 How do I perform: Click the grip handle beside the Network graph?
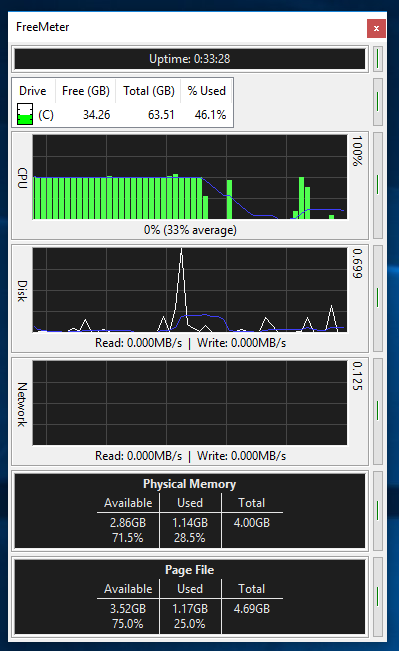pyautogui.click(x=377, y=411)
